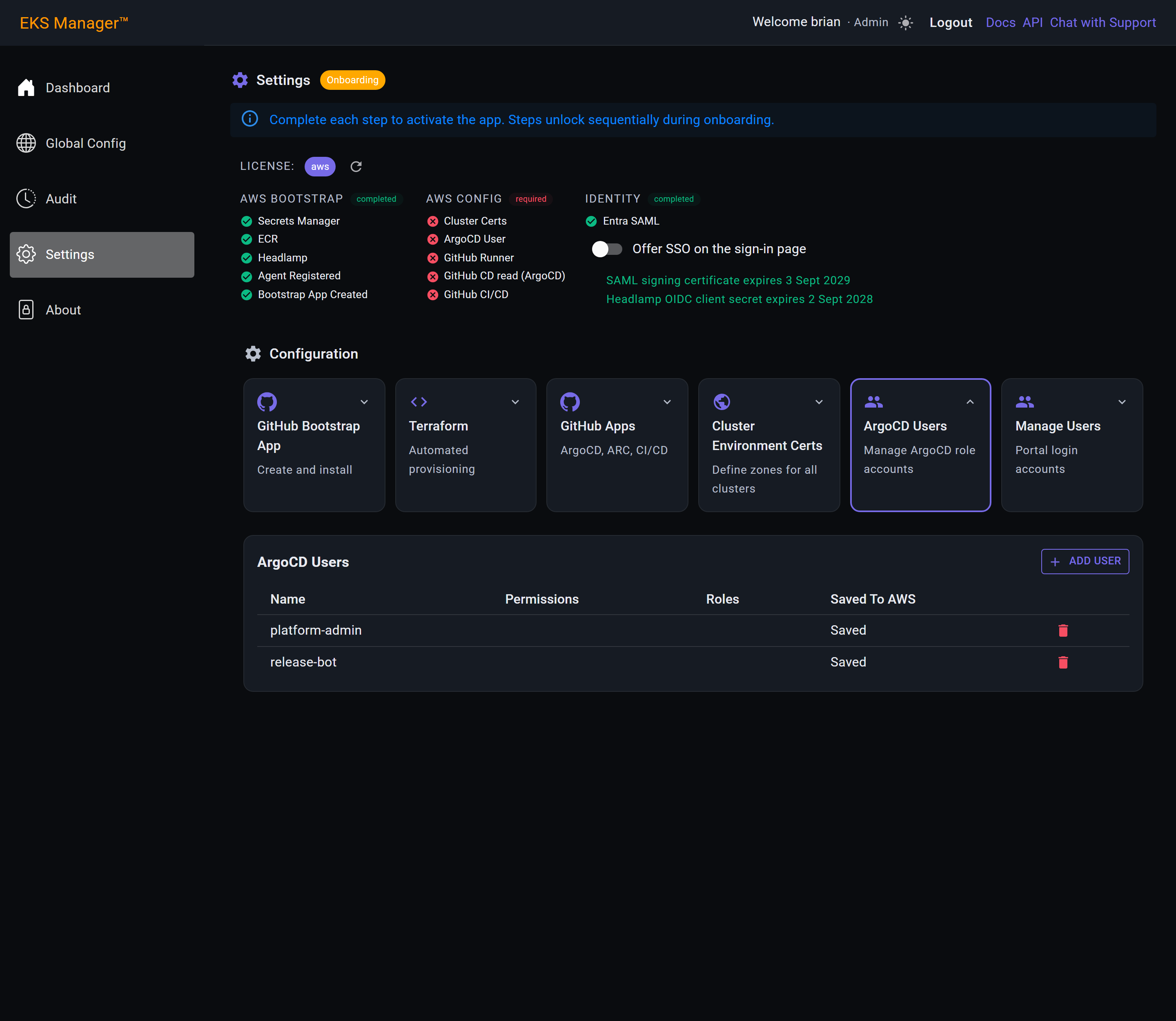Click the Saved To AWS column header

tap(873, 600)
